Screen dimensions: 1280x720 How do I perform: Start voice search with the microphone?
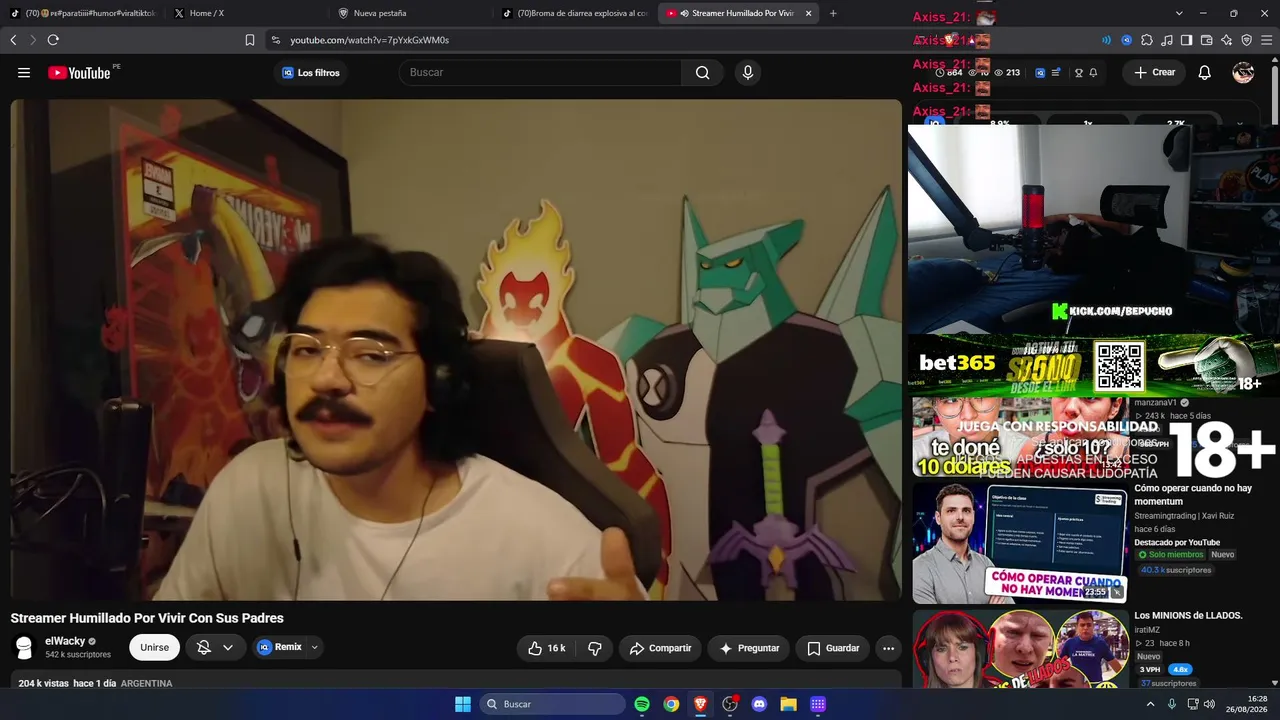[747, 73]
